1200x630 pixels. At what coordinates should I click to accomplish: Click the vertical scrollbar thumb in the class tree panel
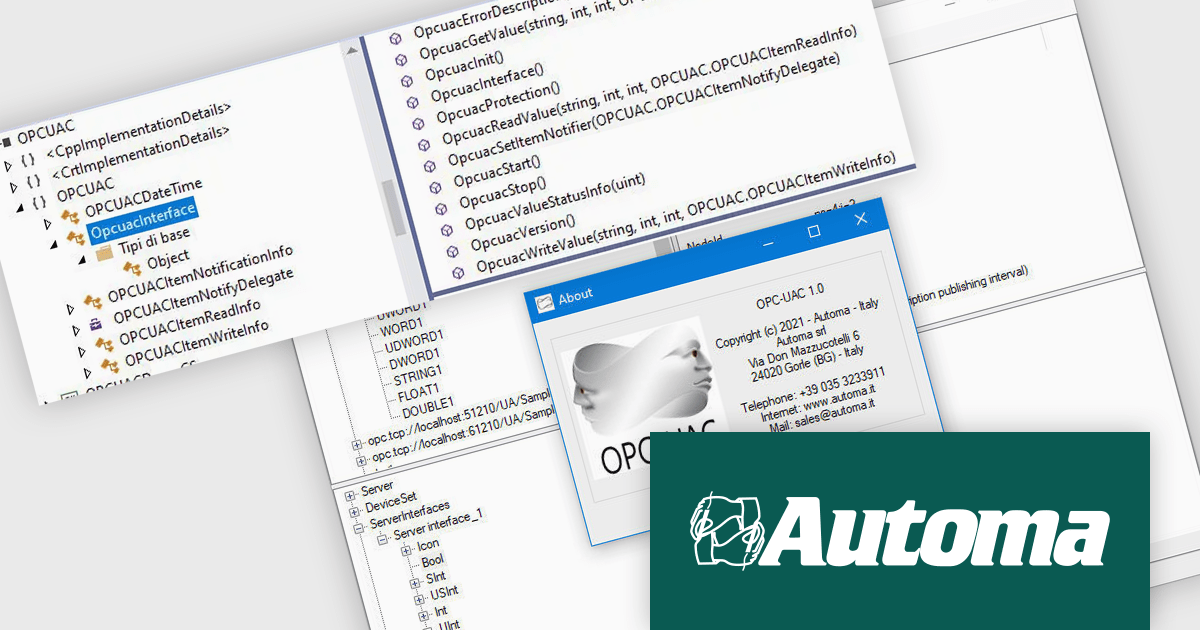pos(393,207)
